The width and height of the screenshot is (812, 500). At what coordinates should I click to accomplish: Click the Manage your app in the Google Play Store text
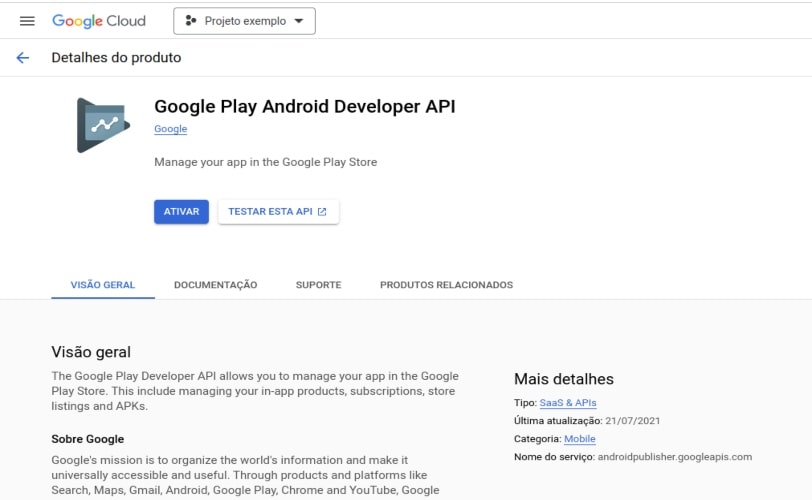click(x=265, y=162)
